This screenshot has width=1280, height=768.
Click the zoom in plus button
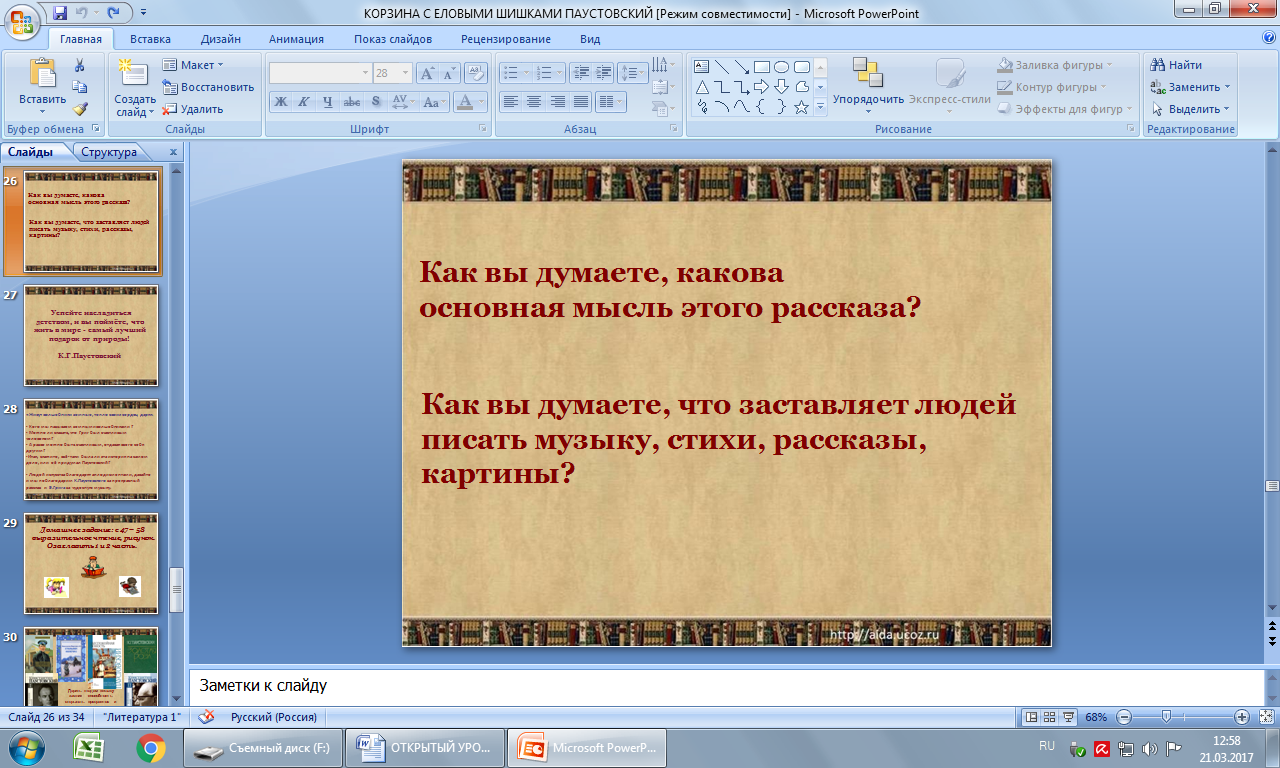pyautogui.click(x=1241, y=717)
